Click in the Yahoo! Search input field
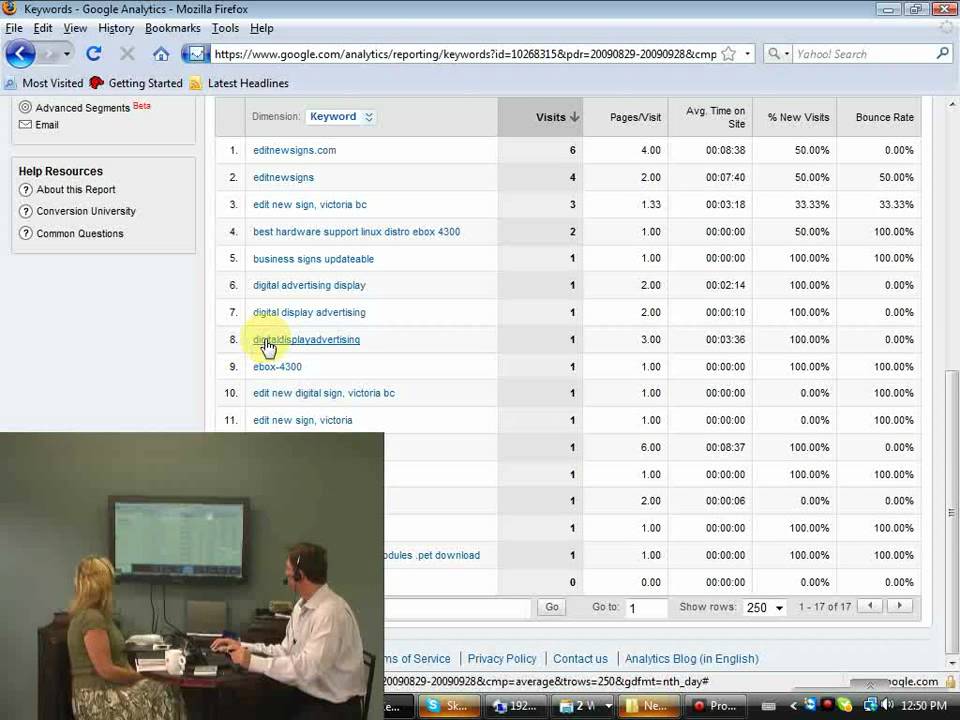 [x=863, y=54]
